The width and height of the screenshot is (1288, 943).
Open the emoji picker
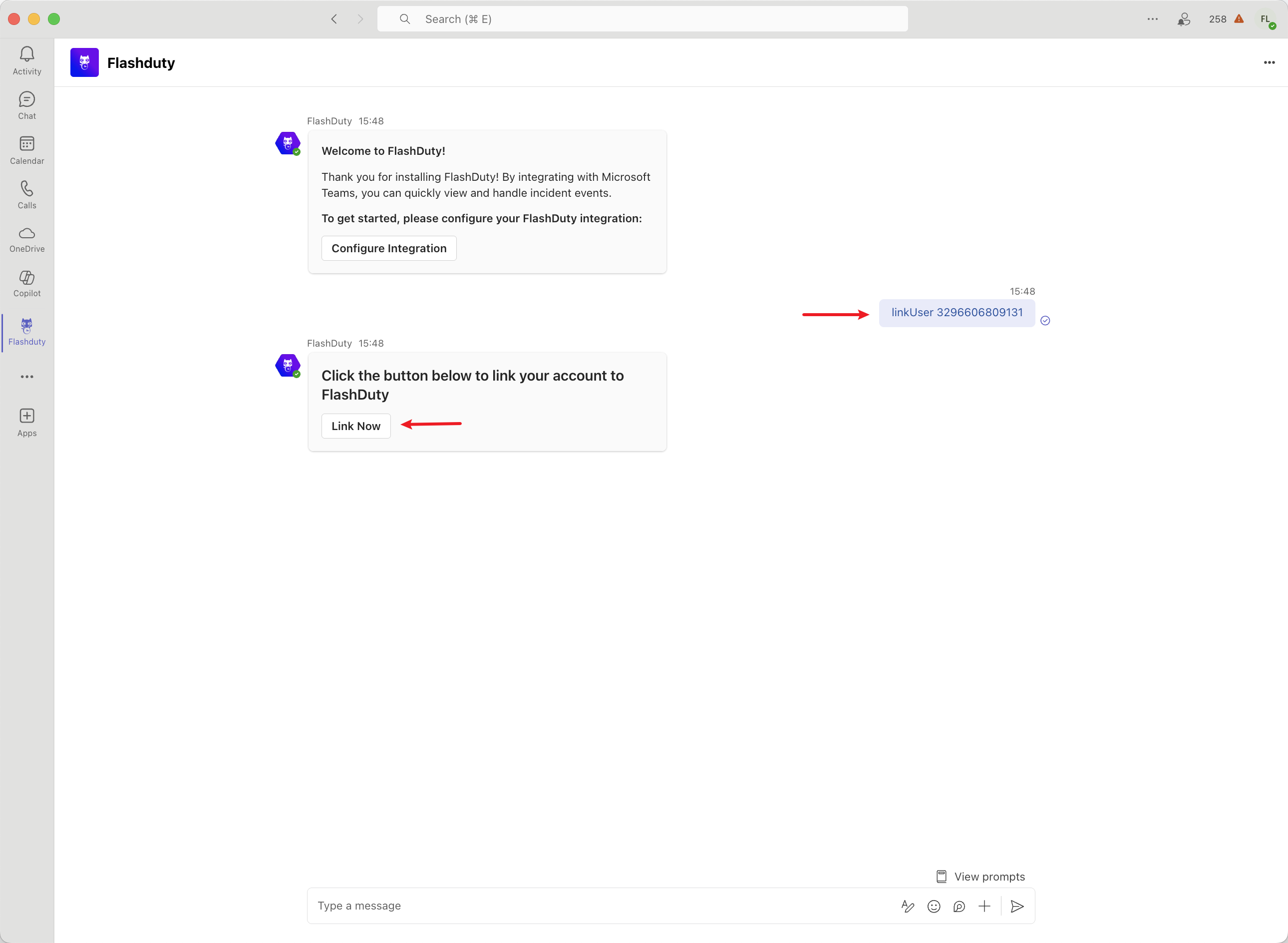click(x=933, y=906)
